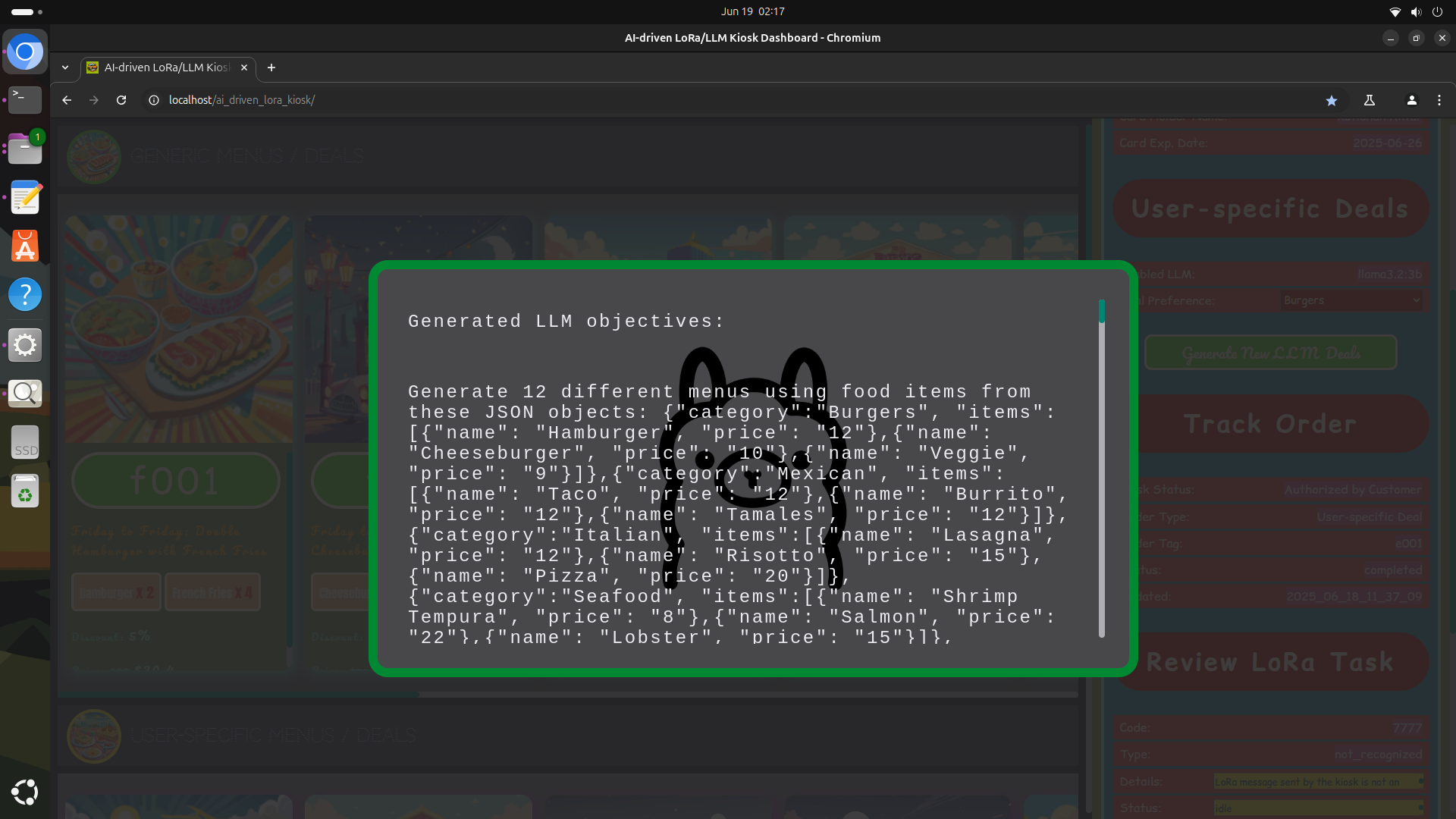This screenshot has height=819, width=1456.
Task: Open system tray volume and power menu
Action: 1416,11
